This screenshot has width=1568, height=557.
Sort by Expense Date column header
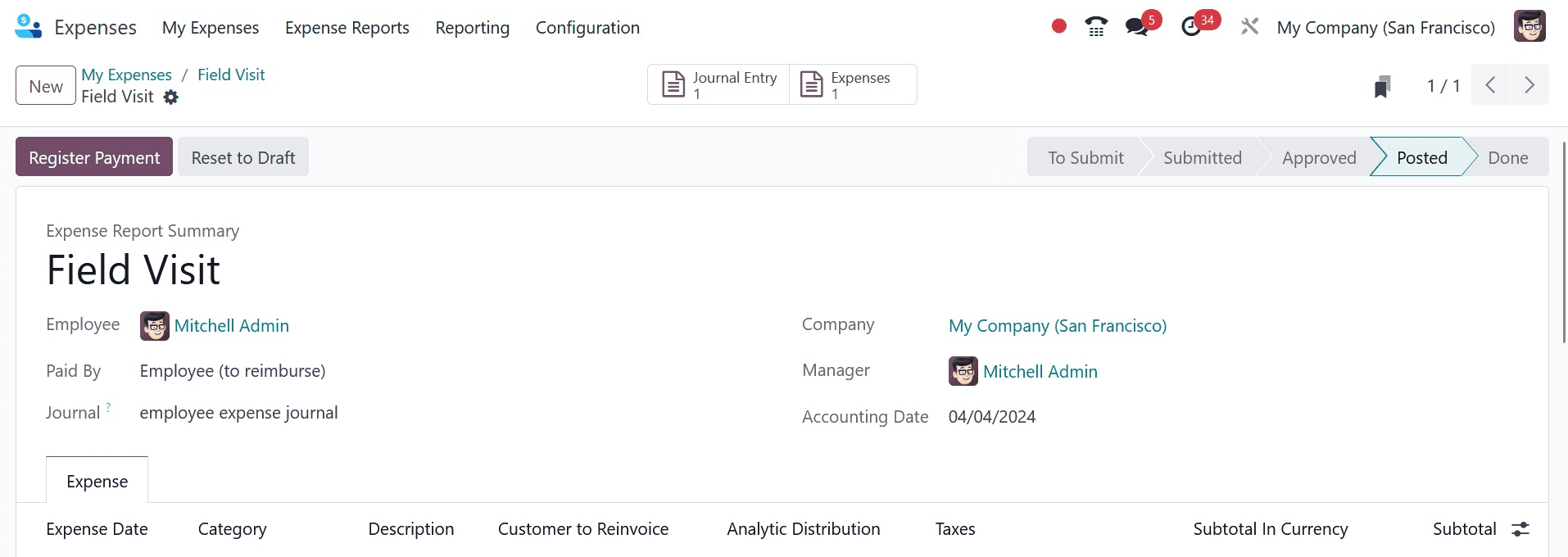click(x=97, y=529)
